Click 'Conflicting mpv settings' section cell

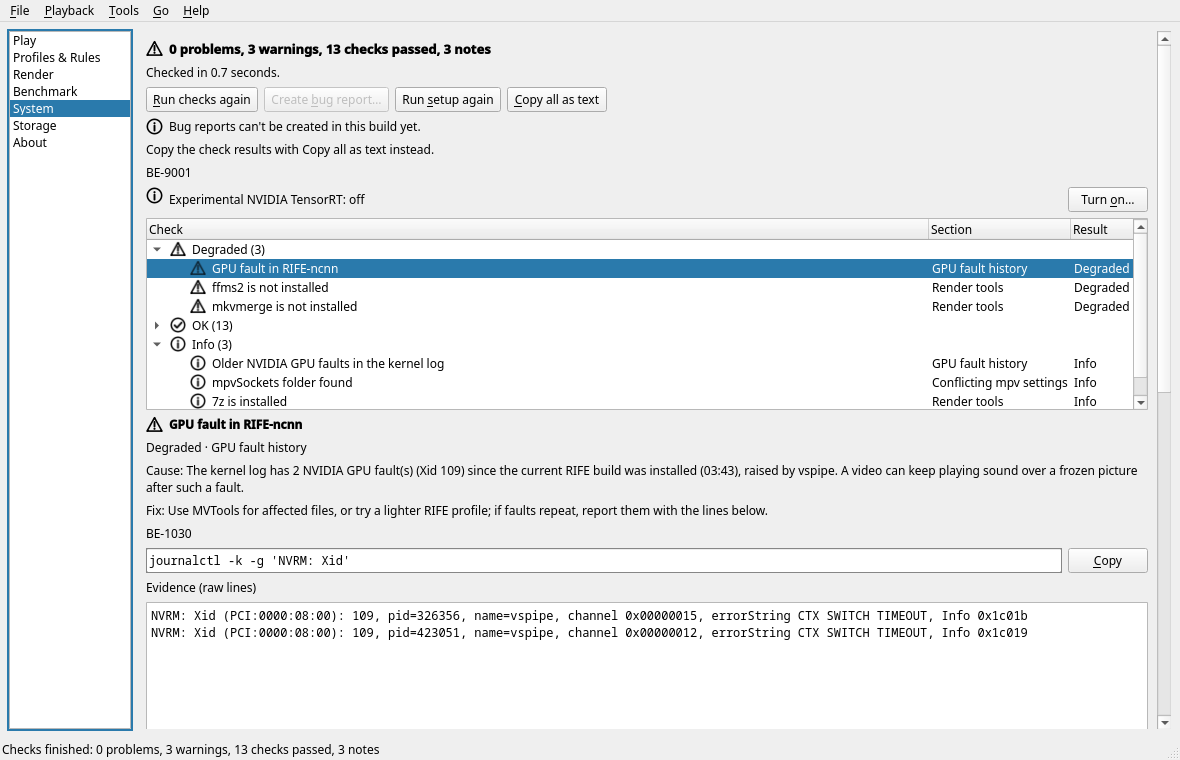point(999,382)
